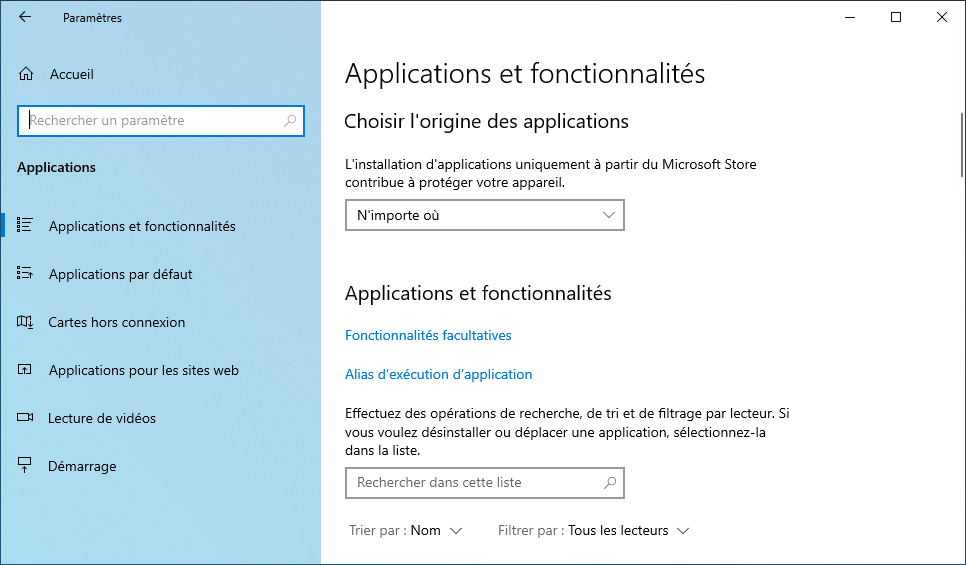Click the Cartes hors connexion map icon
The width and height of the screenshot is (966, 565).
point(25,322)
